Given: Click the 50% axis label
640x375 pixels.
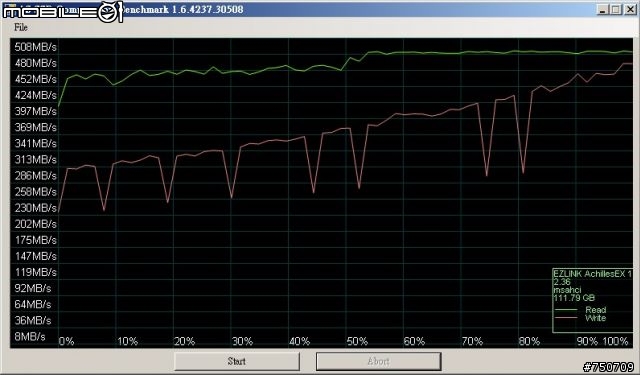Looking at the screenshot, I should click(357, 341).
